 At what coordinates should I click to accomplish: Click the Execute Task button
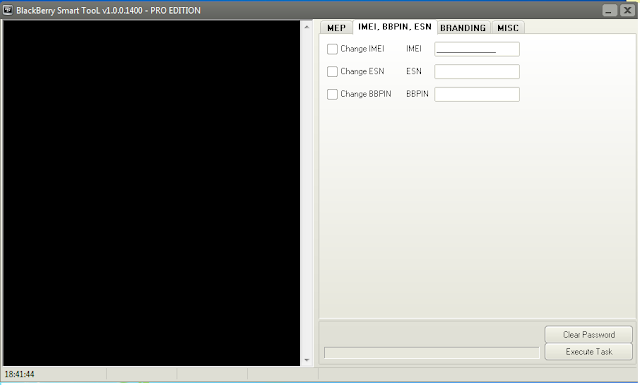(589, 352)
